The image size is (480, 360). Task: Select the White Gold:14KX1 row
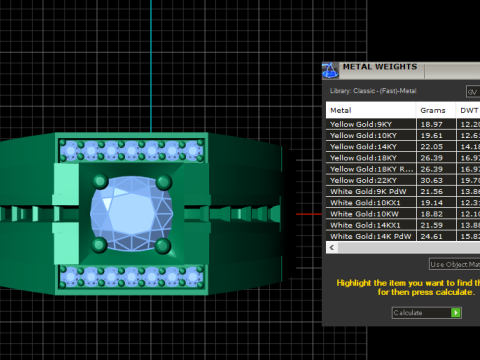click(x=403, y=225)
